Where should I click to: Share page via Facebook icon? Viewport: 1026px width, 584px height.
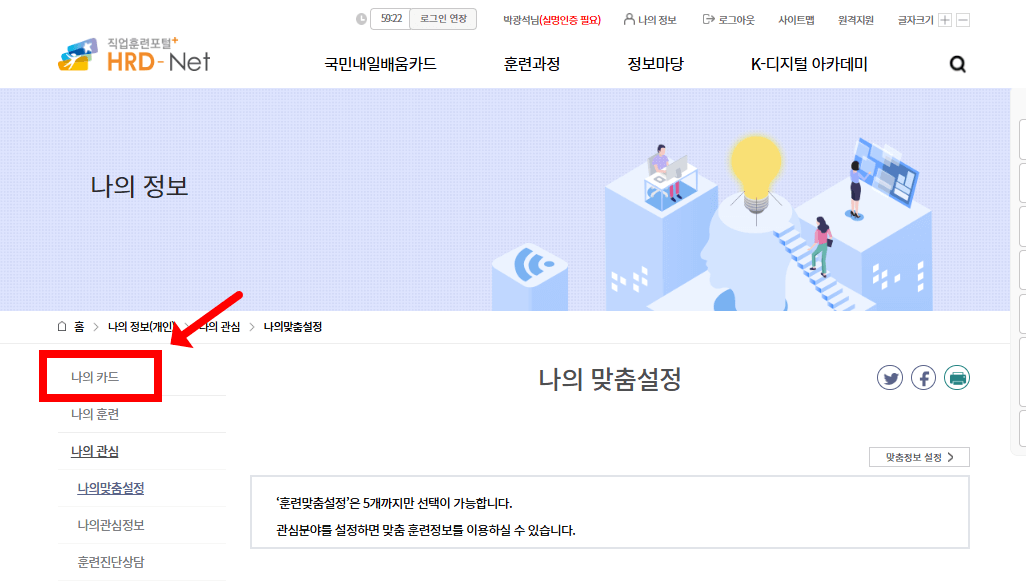tap(923, 378)
